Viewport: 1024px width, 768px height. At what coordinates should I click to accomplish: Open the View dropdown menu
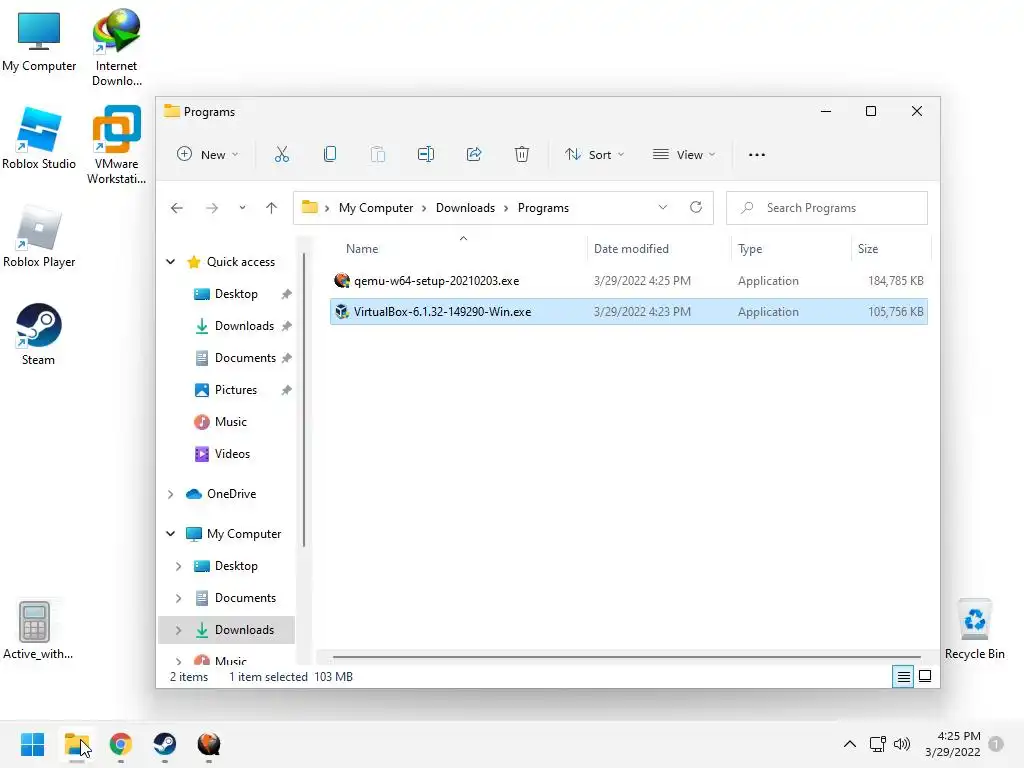[x=684, y=155]
